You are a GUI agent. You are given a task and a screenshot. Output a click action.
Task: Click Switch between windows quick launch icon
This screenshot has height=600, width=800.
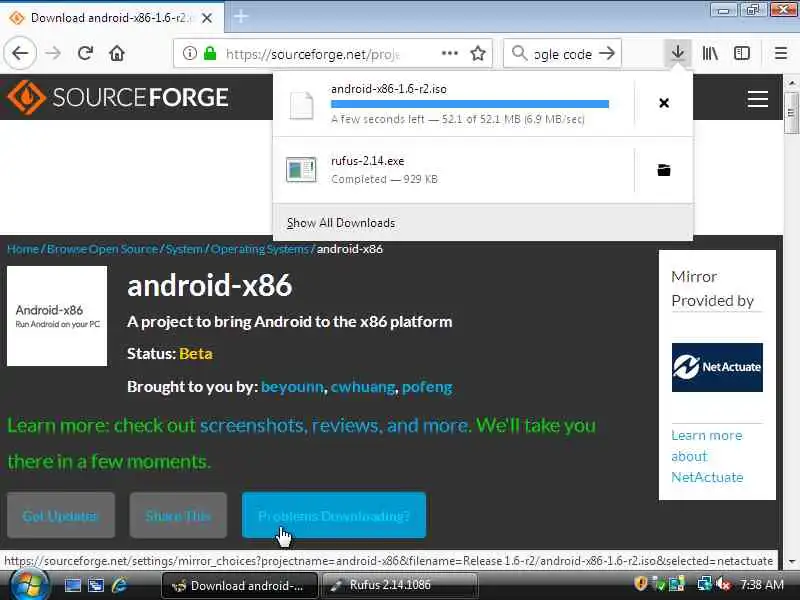(95, 585)
